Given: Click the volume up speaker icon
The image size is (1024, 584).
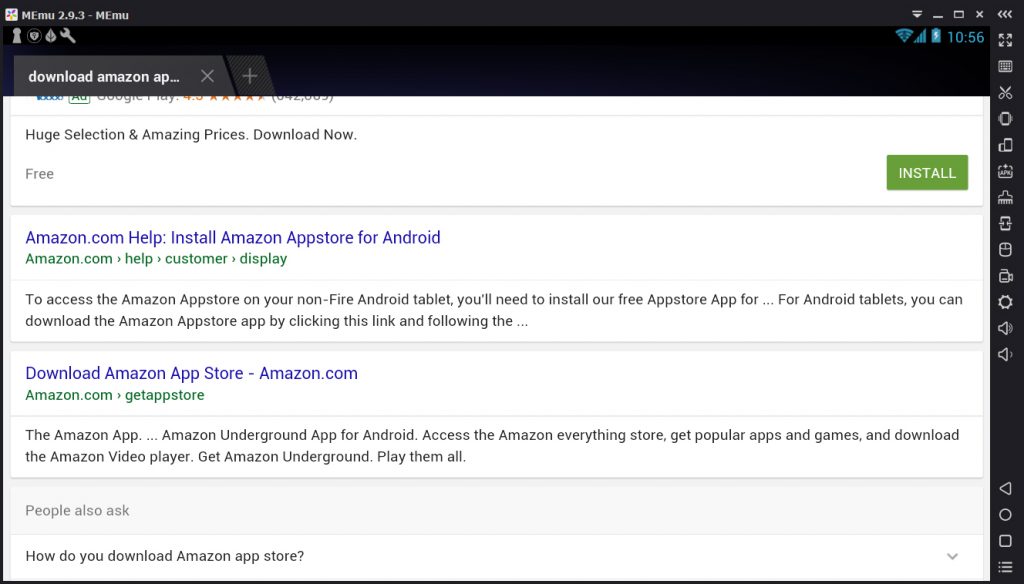Looking at the screenshot, I should pyautogui.click(x=1005, y=328).
